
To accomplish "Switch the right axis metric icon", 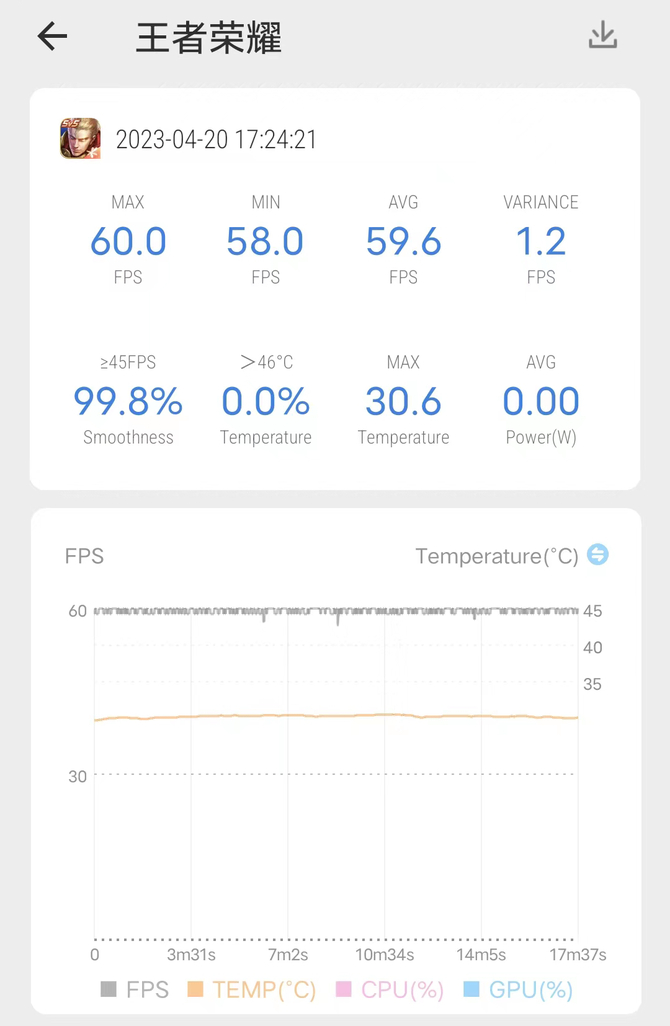I will point(598,554).
